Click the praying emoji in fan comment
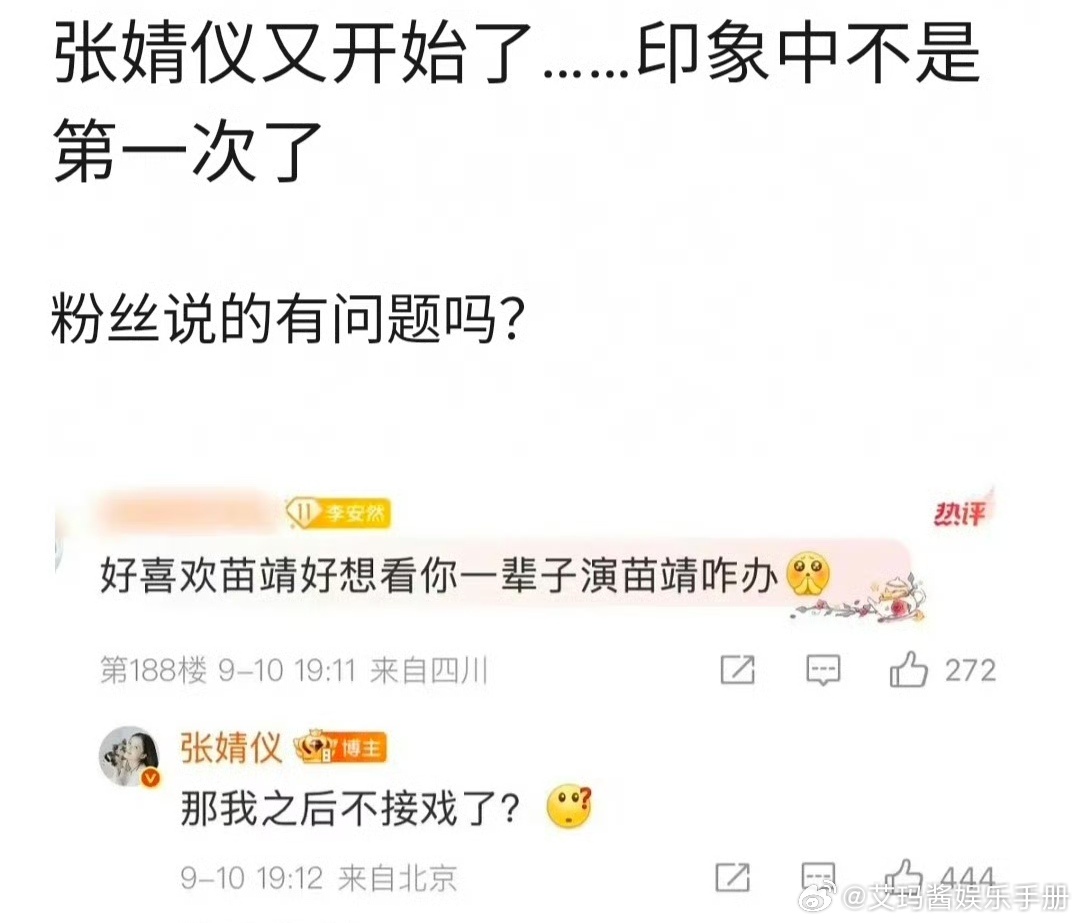 (x=807, y=574)
